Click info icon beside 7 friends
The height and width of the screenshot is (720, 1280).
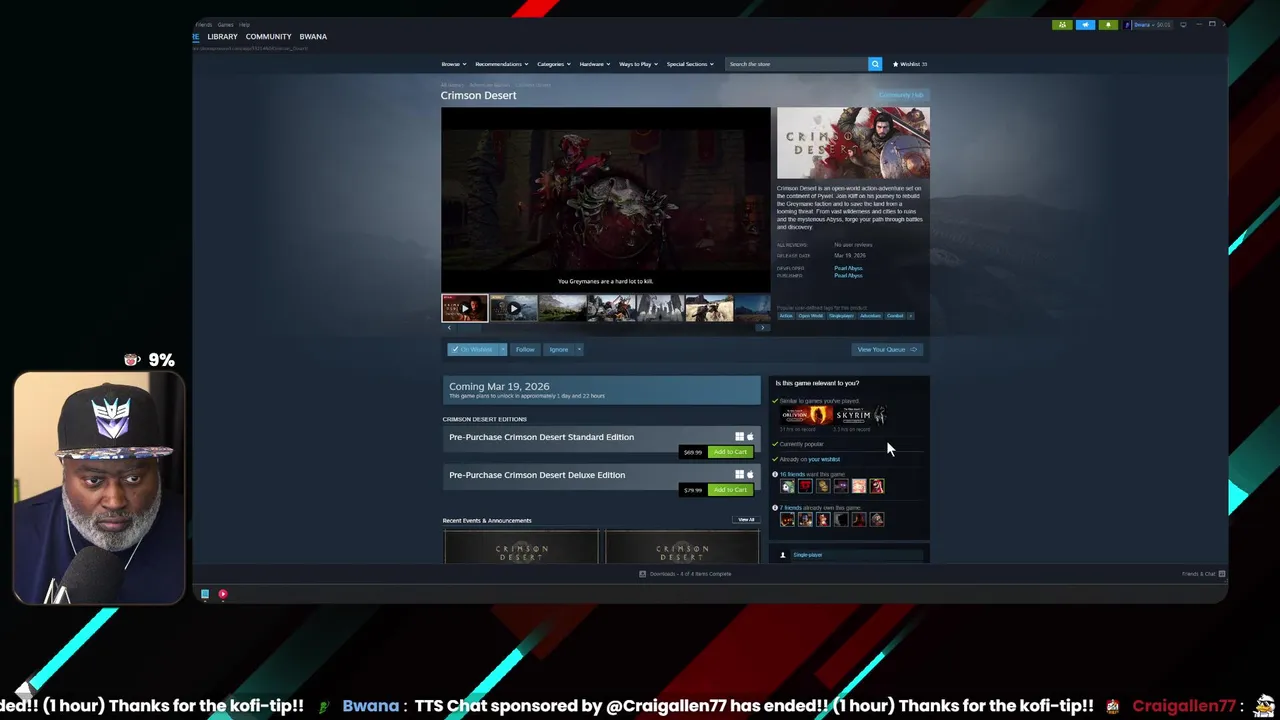(x=775, y=508)
